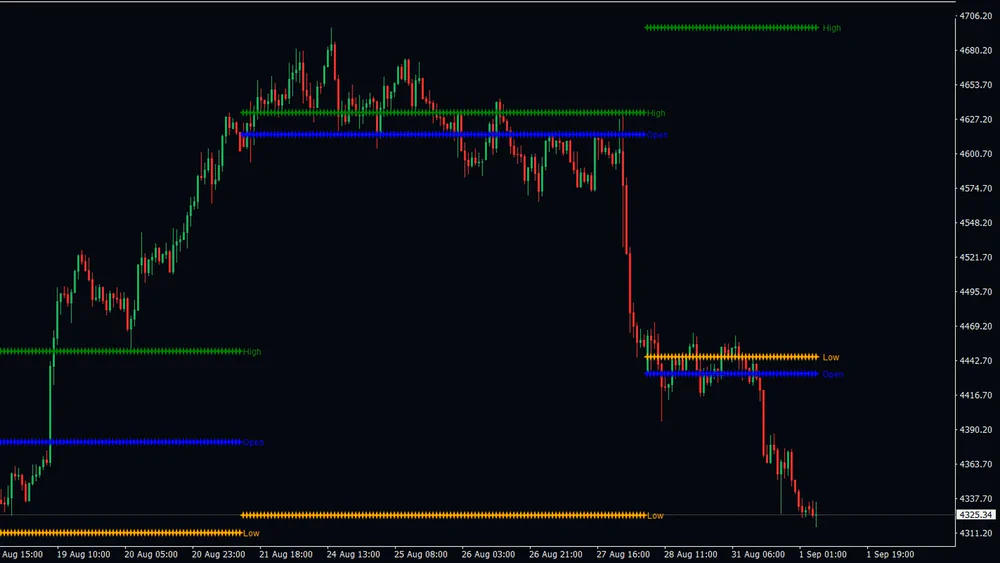1000x563 pixels.
Task: Click the High label at the 4627.20 level
Action: tap(656, 113)
